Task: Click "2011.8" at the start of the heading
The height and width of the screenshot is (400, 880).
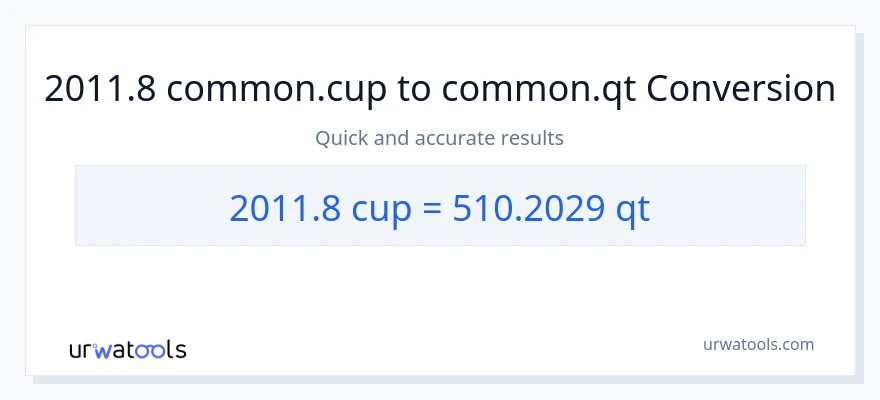Action: (100, 90)
